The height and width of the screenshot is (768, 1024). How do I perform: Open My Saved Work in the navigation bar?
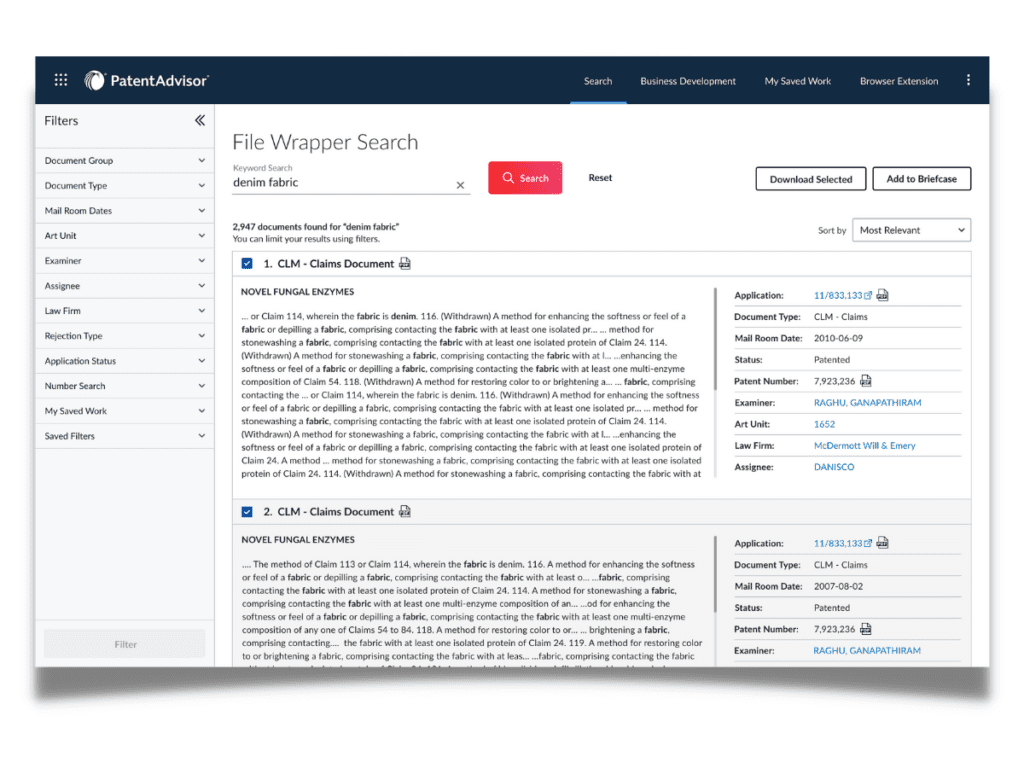(797, 81)
